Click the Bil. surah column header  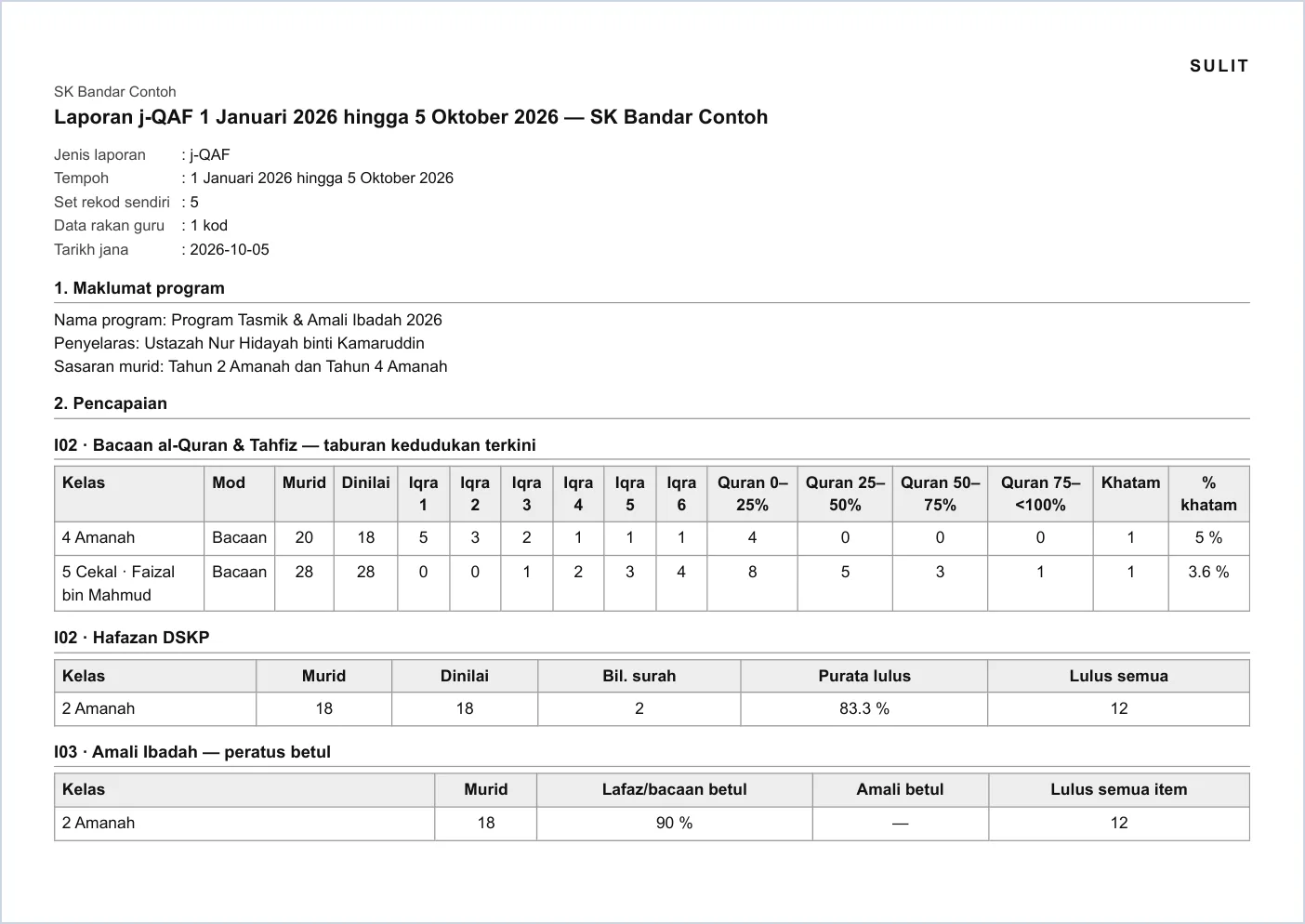(639, 676)
